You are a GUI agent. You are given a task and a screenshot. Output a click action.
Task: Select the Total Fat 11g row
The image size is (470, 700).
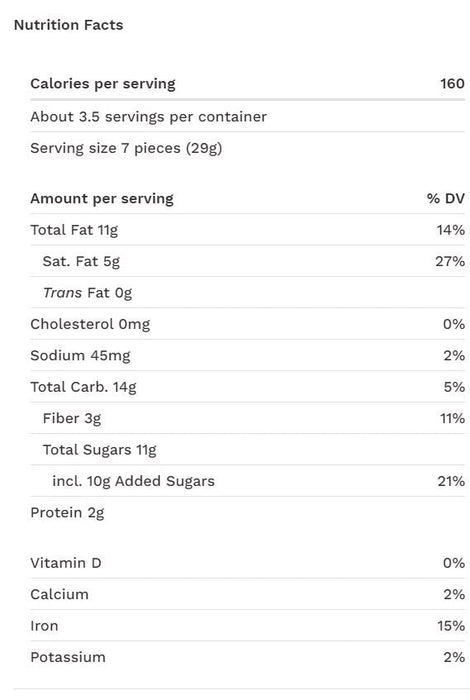point(247,230)
